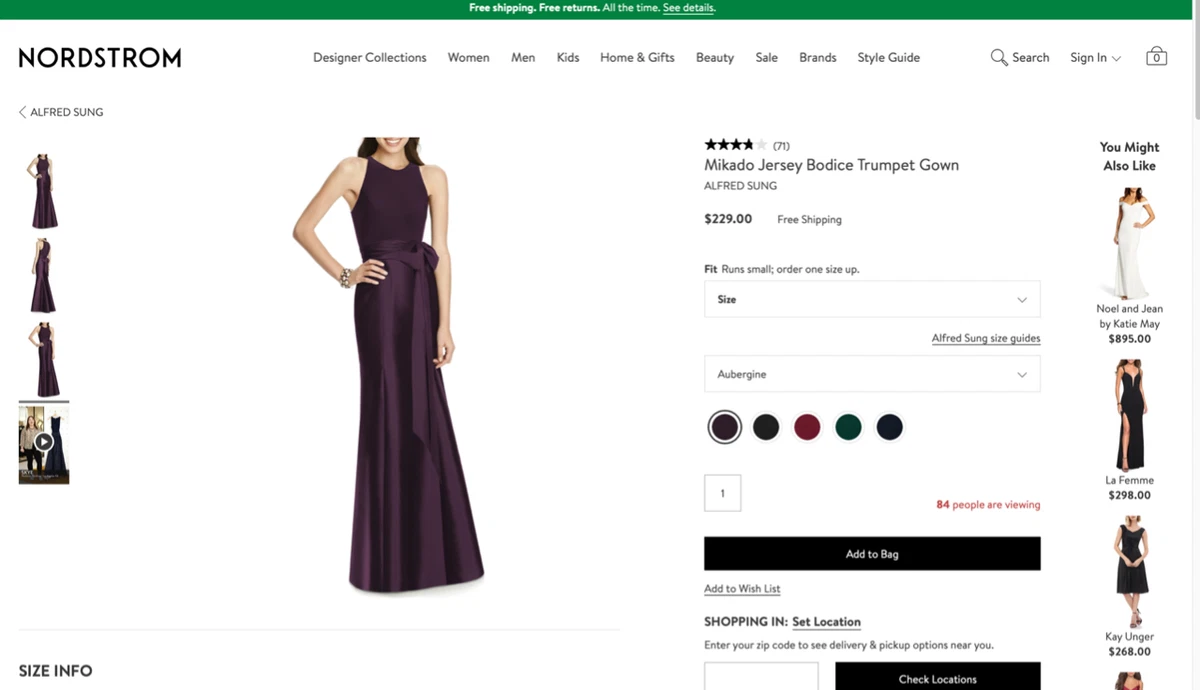Open the Sale menu
The width and height of the screenshot is (1200, 690).
coord(767,57)
